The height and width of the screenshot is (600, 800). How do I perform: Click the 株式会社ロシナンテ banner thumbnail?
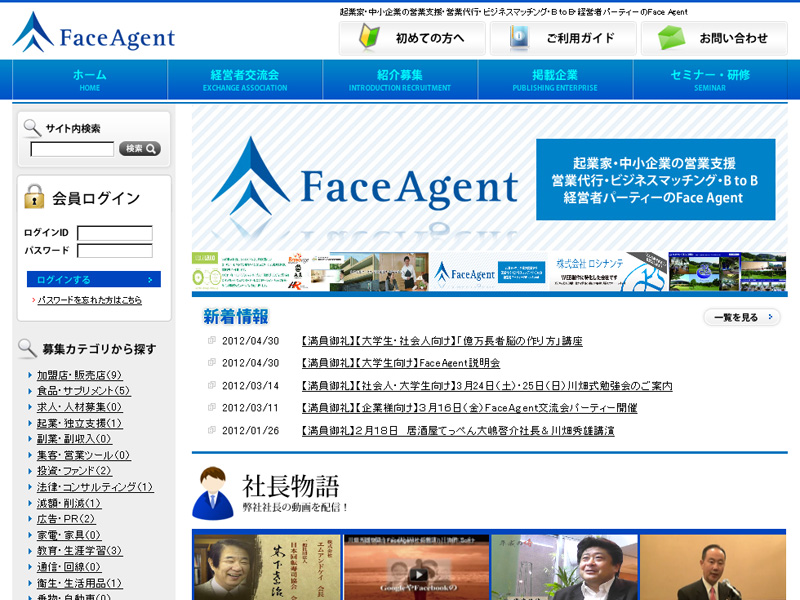(x=609, y=272)
